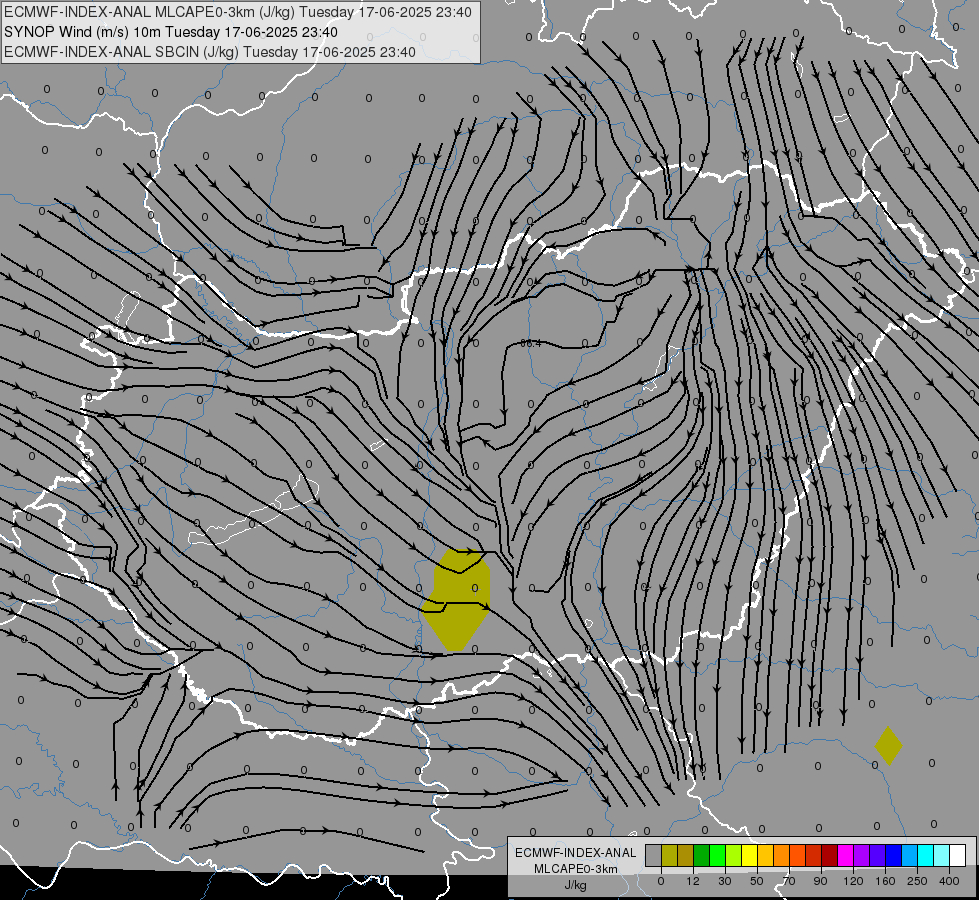
Task: Click the legend tick value 250
Action: [917, 881]
